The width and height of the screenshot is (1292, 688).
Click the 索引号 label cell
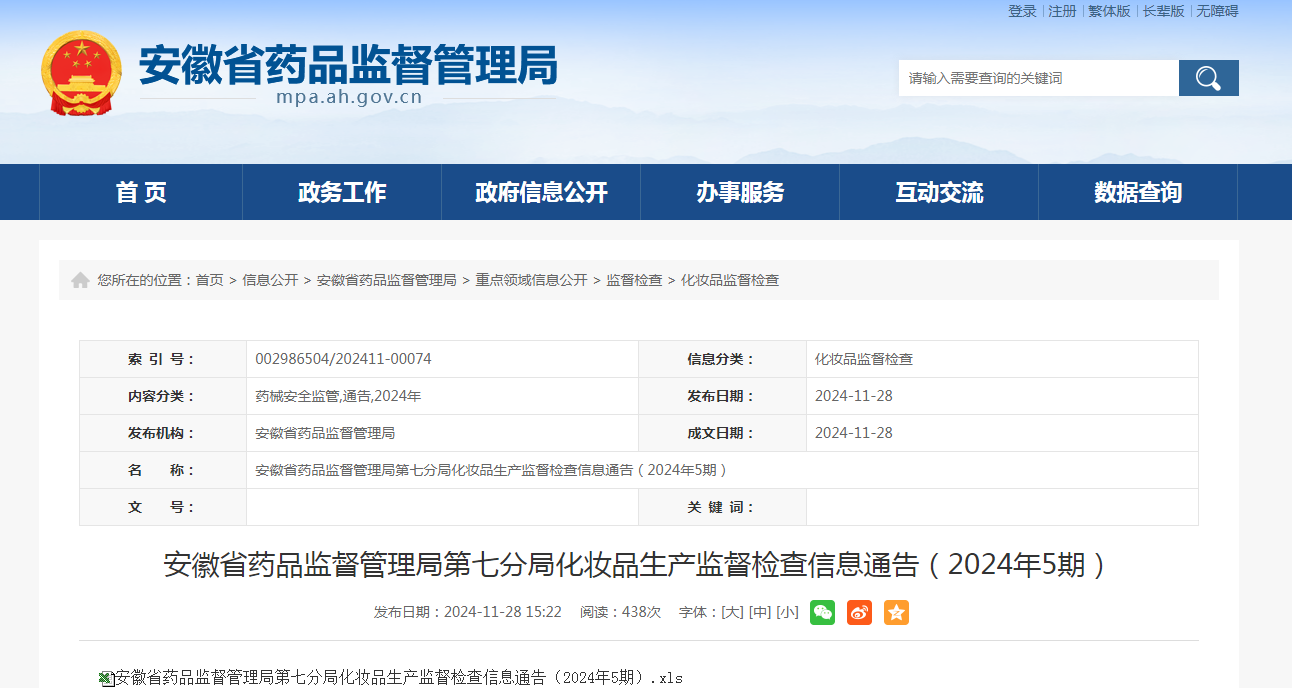coord(163,359)
